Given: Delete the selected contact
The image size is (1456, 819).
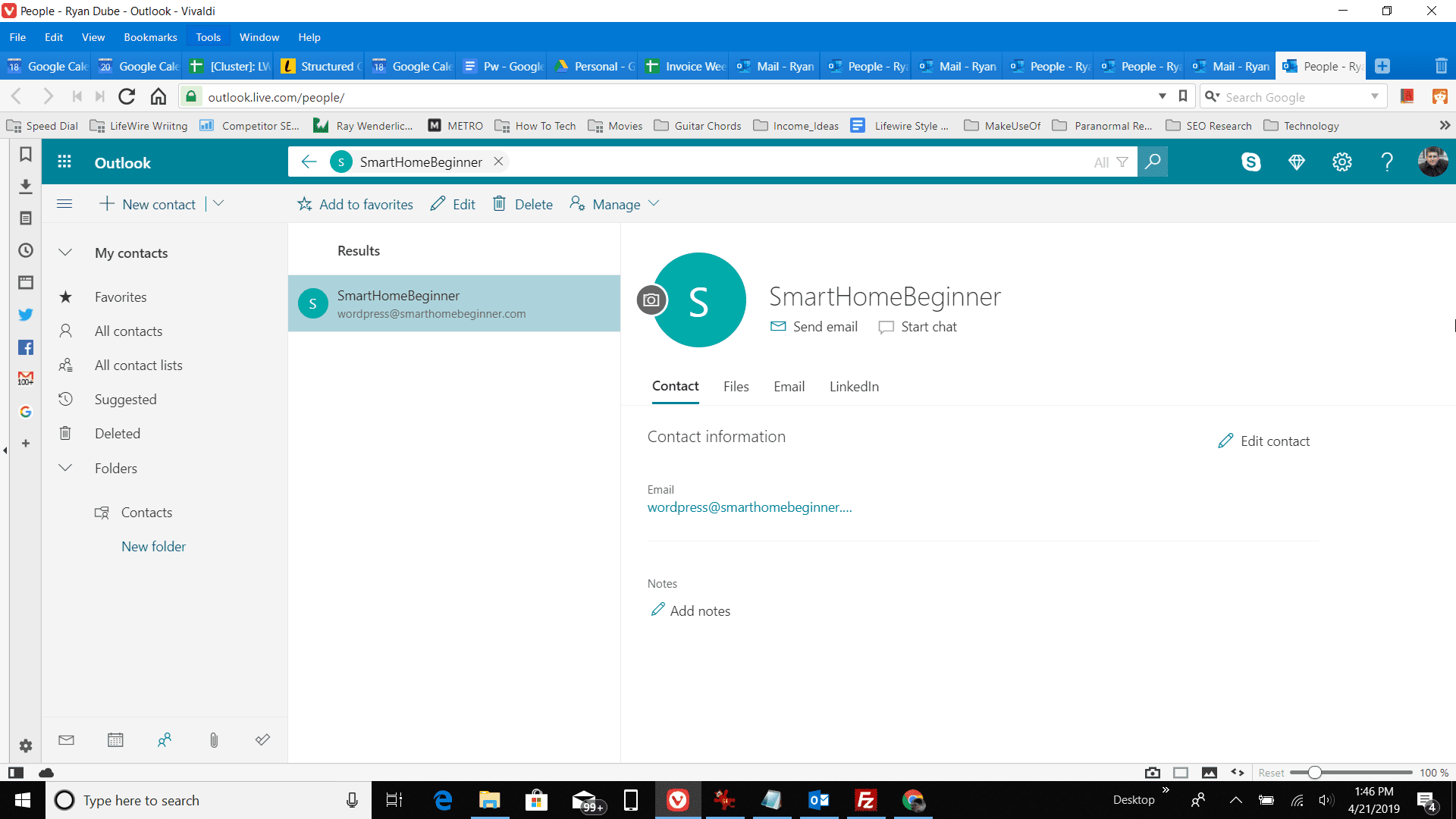Looking at the screenshot, I should [522, 204].
